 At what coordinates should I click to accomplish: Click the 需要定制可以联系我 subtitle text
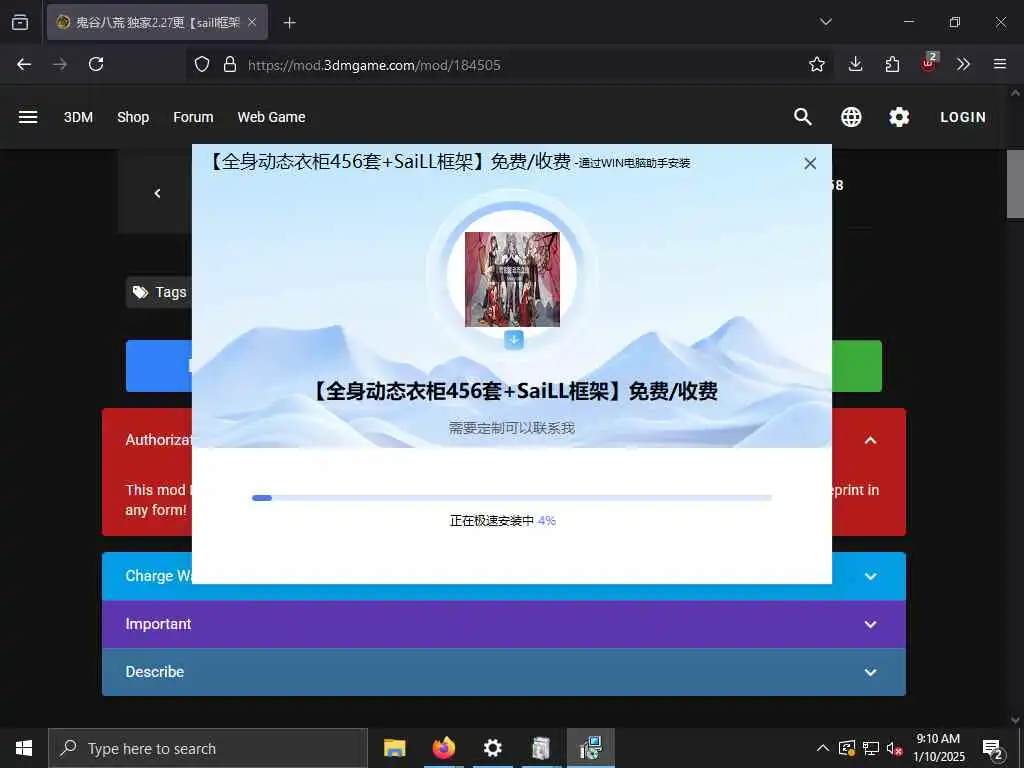click(x=512, y=428)
